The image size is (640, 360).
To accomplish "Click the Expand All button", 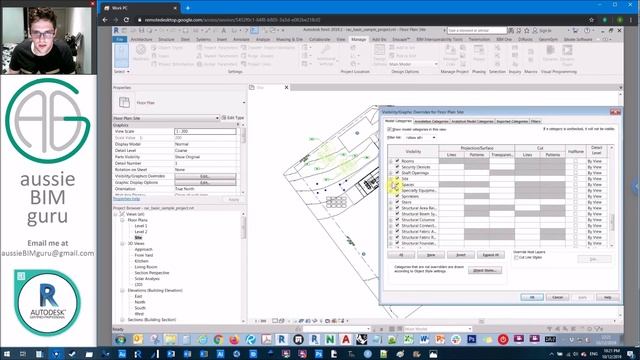I will (x=491, y=255).
